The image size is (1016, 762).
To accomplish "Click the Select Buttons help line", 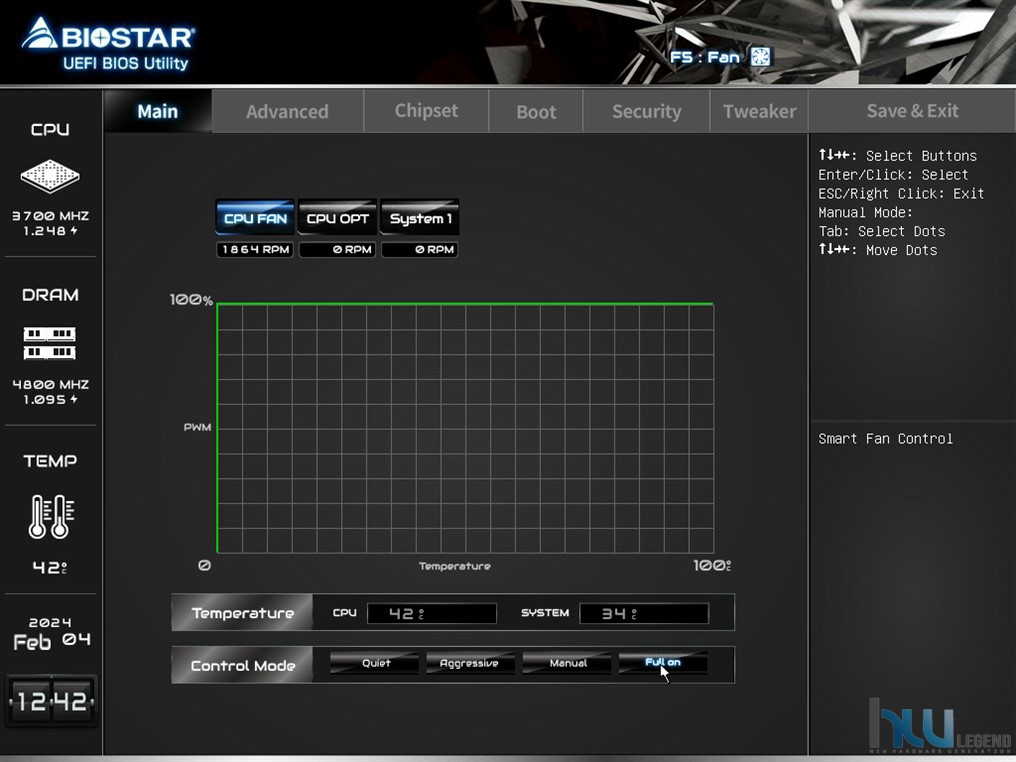I will point(897,156).
